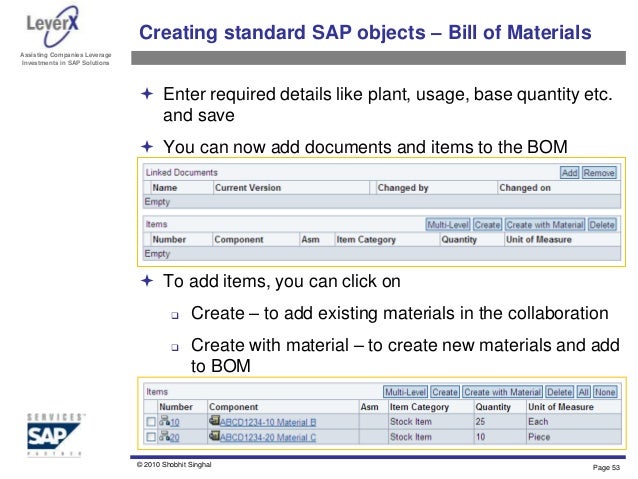
Task: Click the Add button in Linked Documents
Action: tap(569, 173)
